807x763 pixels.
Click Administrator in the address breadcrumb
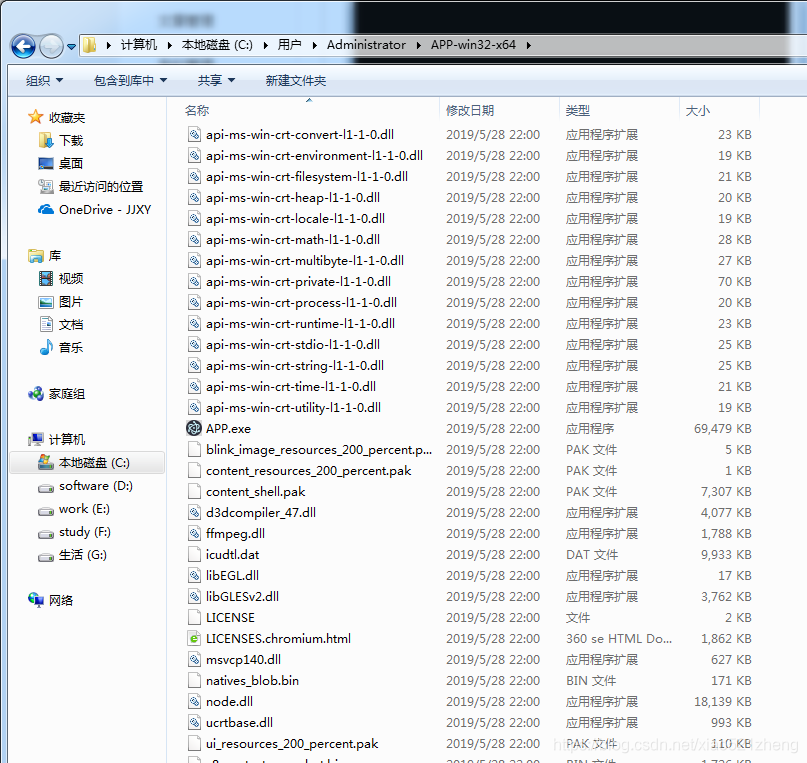point(366,45)
